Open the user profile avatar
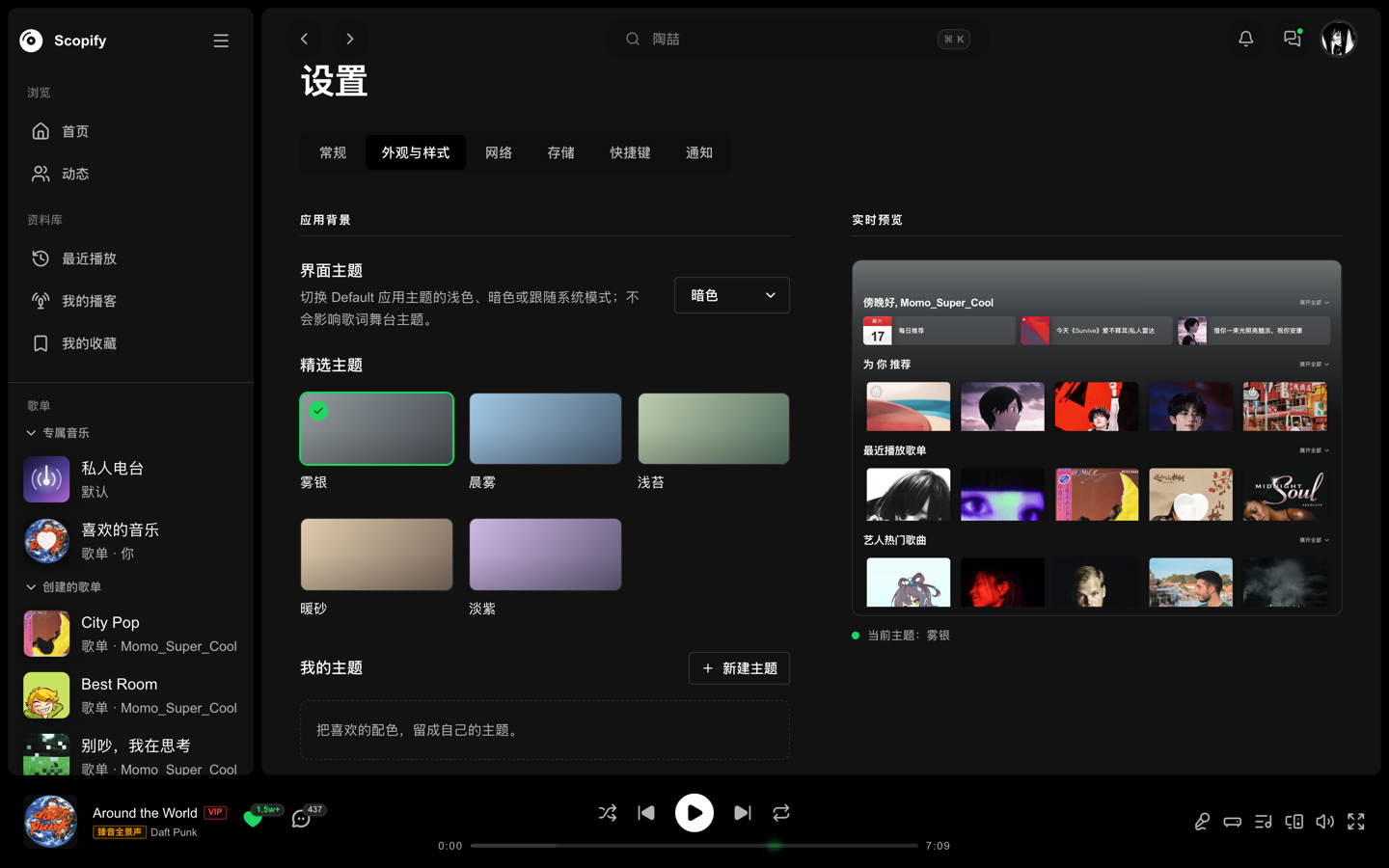 click(x=1338, y=39)
